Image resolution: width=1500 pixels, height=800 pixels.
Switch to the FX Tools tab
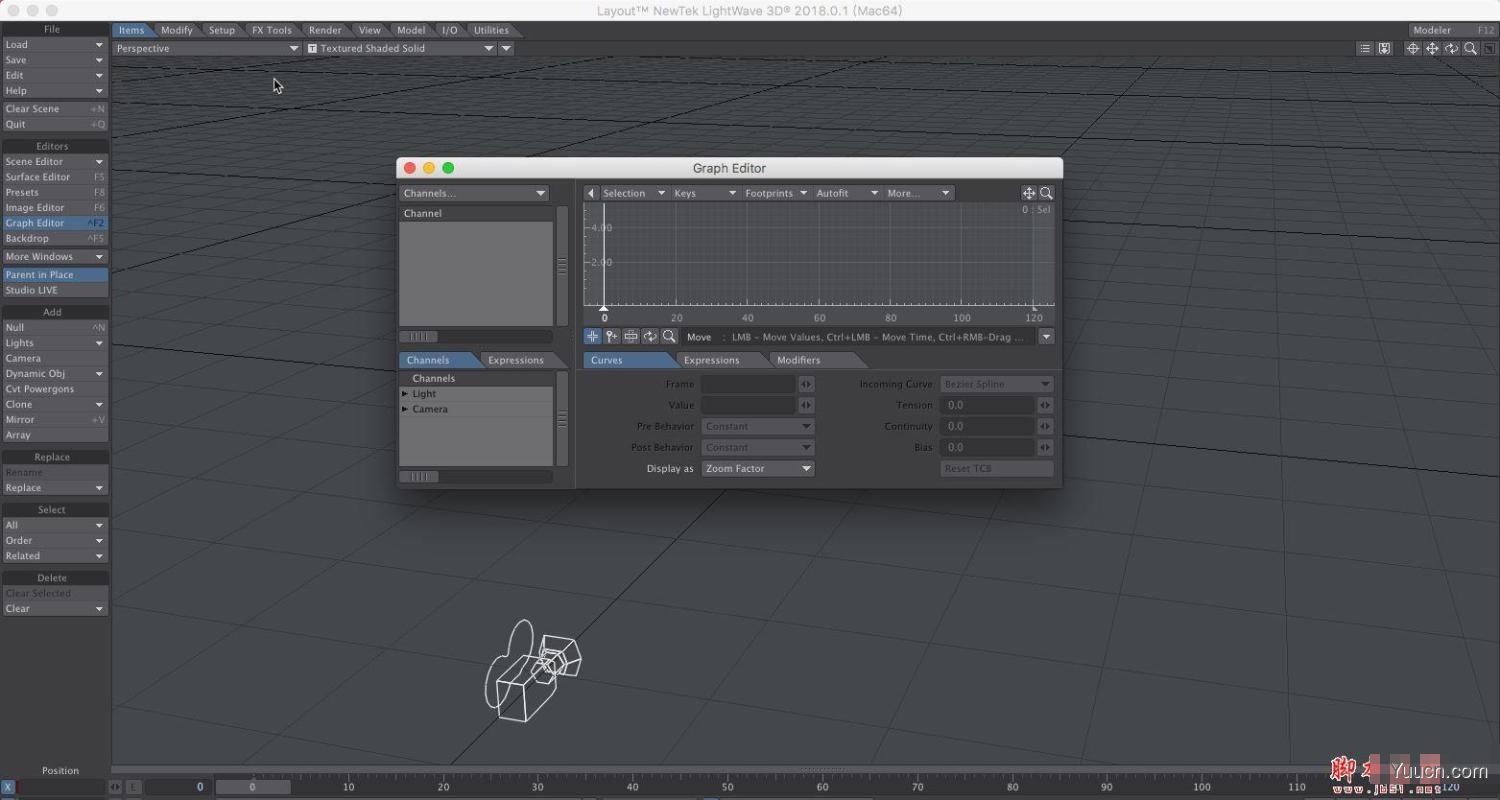[x=272, y=30]
